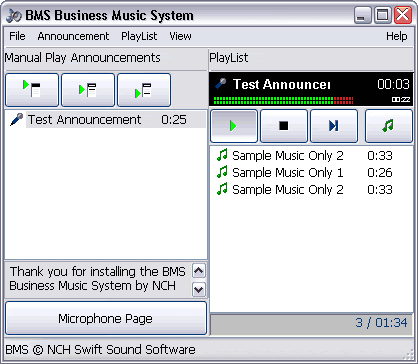Maximize the BMS window

(383, 15)
